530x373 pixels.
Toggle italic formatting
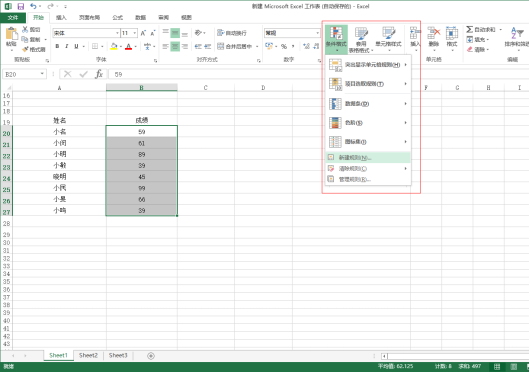(67, 46)
